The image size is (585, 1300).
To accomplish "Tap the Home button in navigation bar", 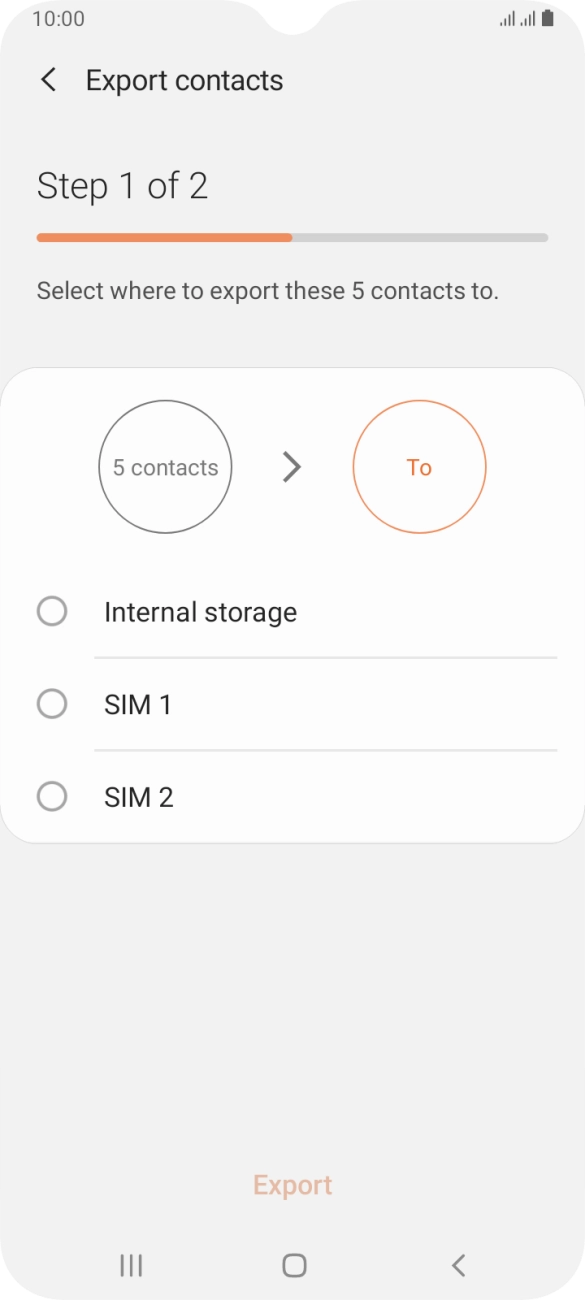I will pos(292,1264).
